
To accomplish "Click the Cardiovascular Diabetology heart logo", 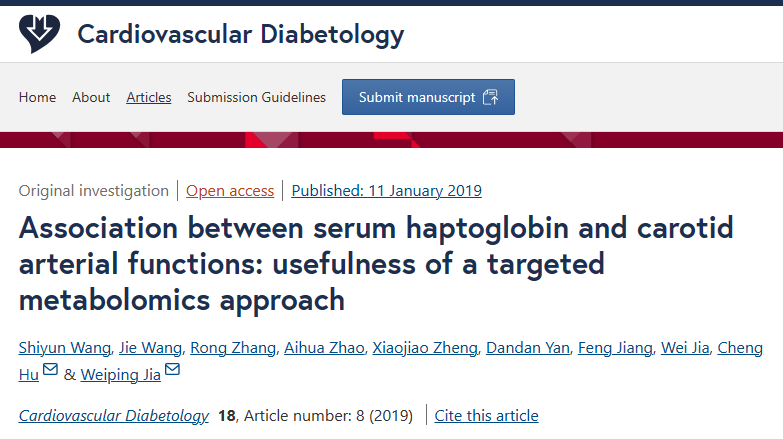I will coord(39,33).
